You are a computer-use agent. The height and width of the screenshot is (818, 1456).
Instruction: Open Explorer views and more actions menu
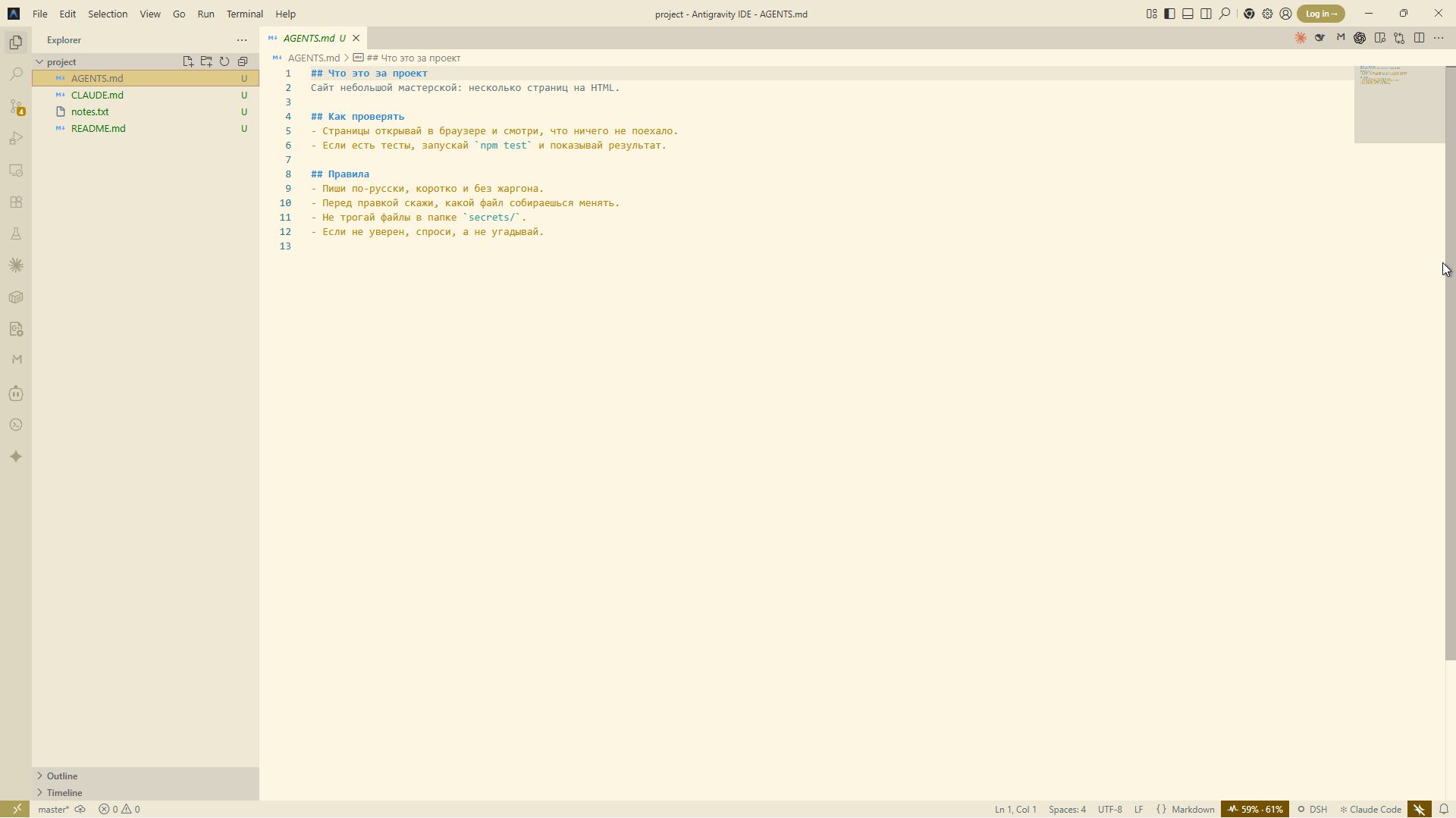click(242, 40)
